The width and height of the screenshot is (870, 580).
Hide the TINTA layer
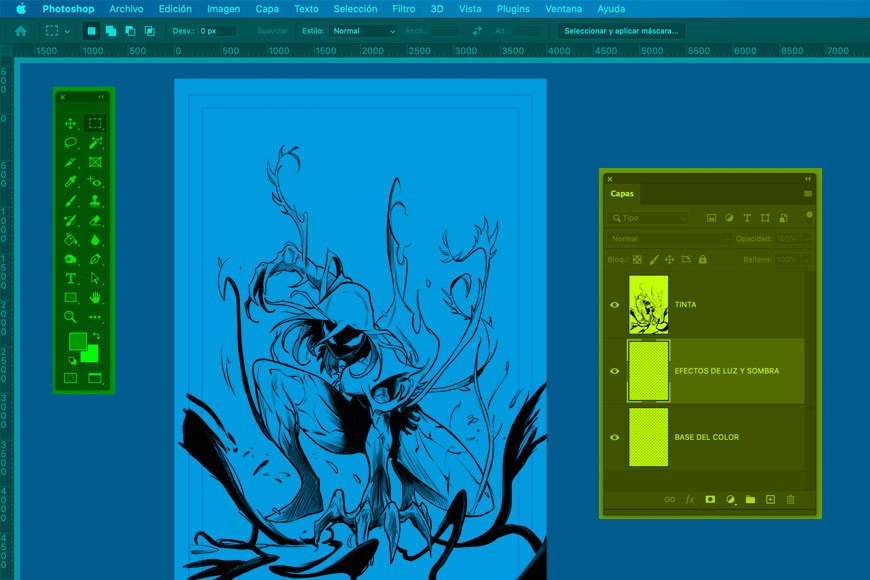pos(615,305)
